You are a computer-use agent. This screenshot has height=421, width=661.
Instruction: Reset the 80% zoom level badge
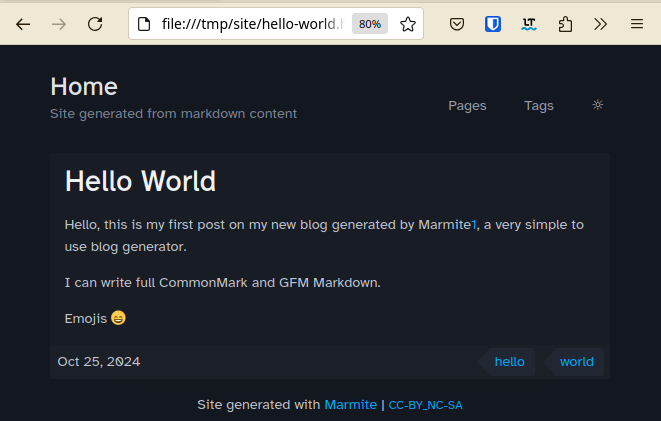pyautogui.click(x=370, y=24)
